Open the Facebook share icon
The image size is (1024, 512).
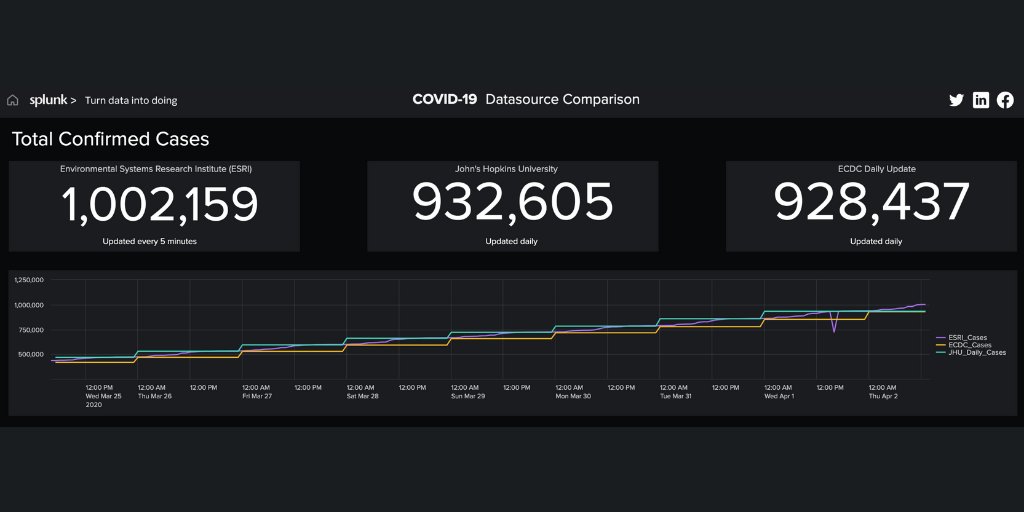1005,100
